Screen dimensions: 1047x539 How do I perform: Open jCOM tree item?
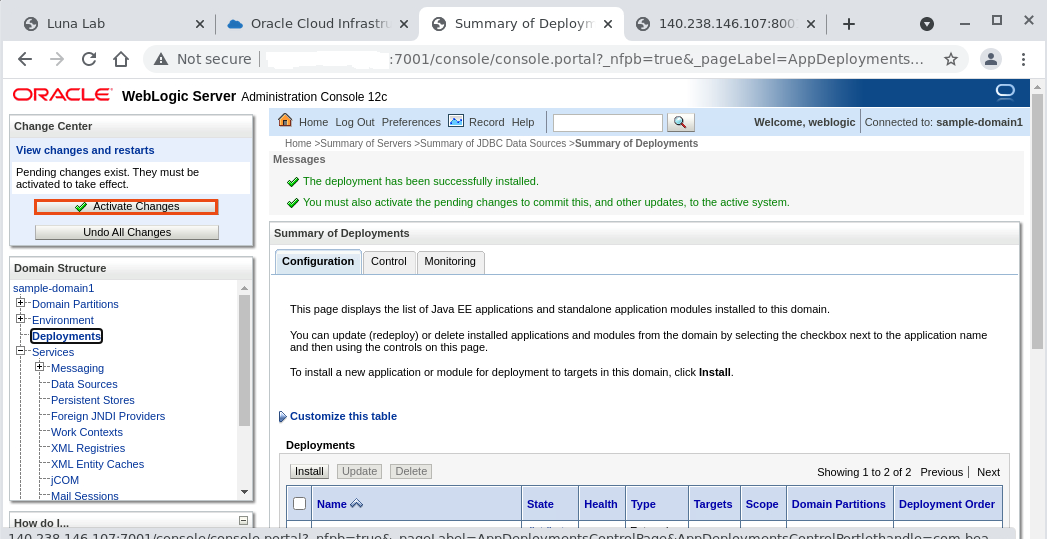pyautogui.click(x=65, y=480)
